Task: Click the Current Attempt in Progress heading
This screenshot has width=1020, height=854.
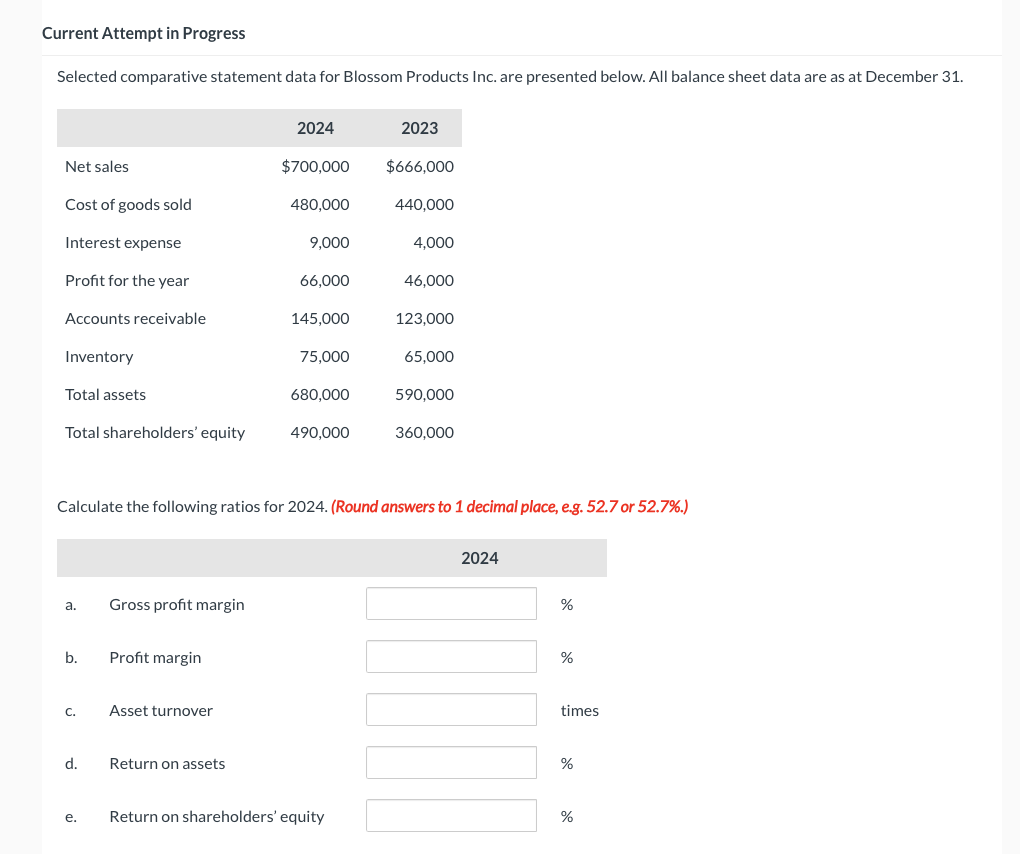Action: tap(143, 33)
